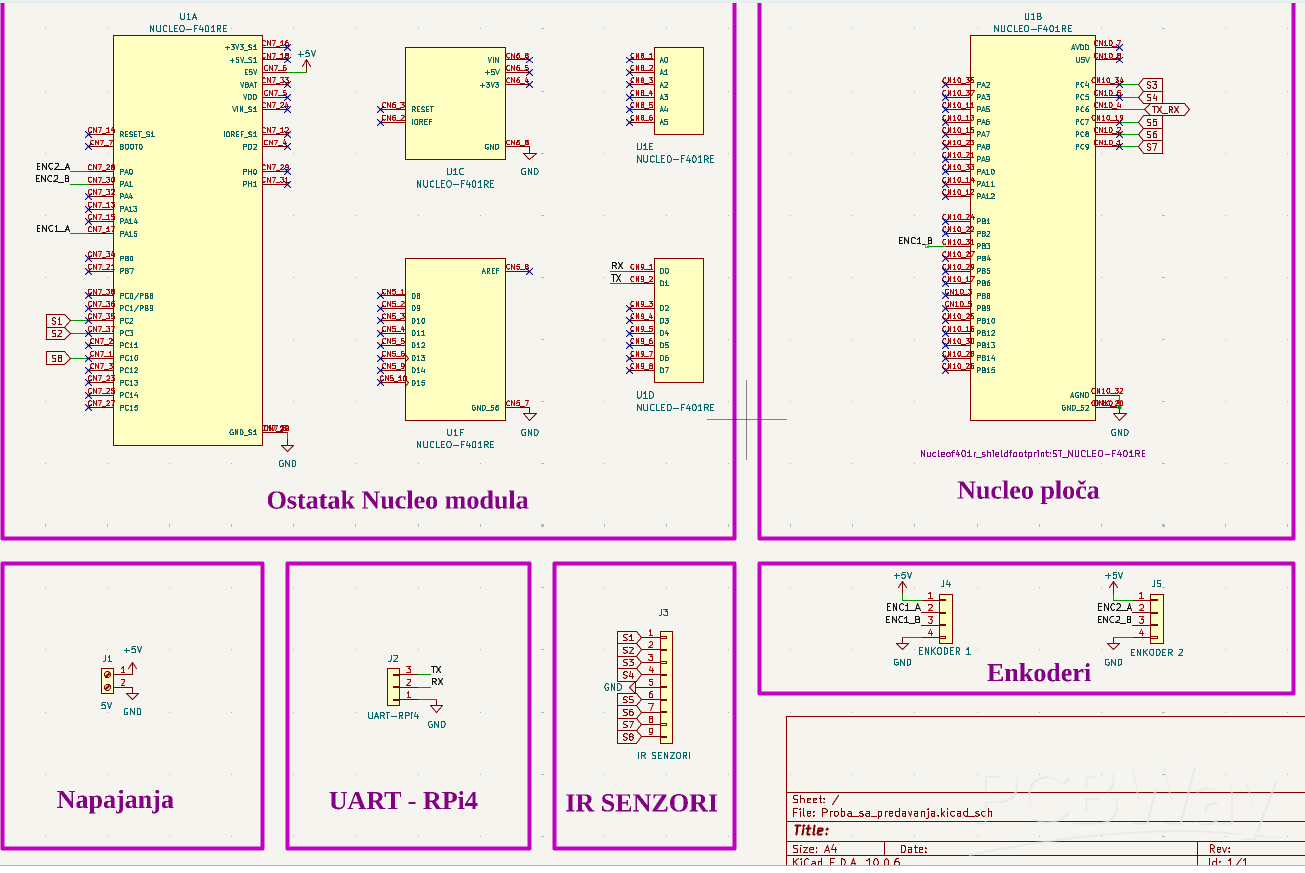Screen dimensions: 1305x873
Task: Click the U1B reference label
Action: click(x=1033, y=17)
